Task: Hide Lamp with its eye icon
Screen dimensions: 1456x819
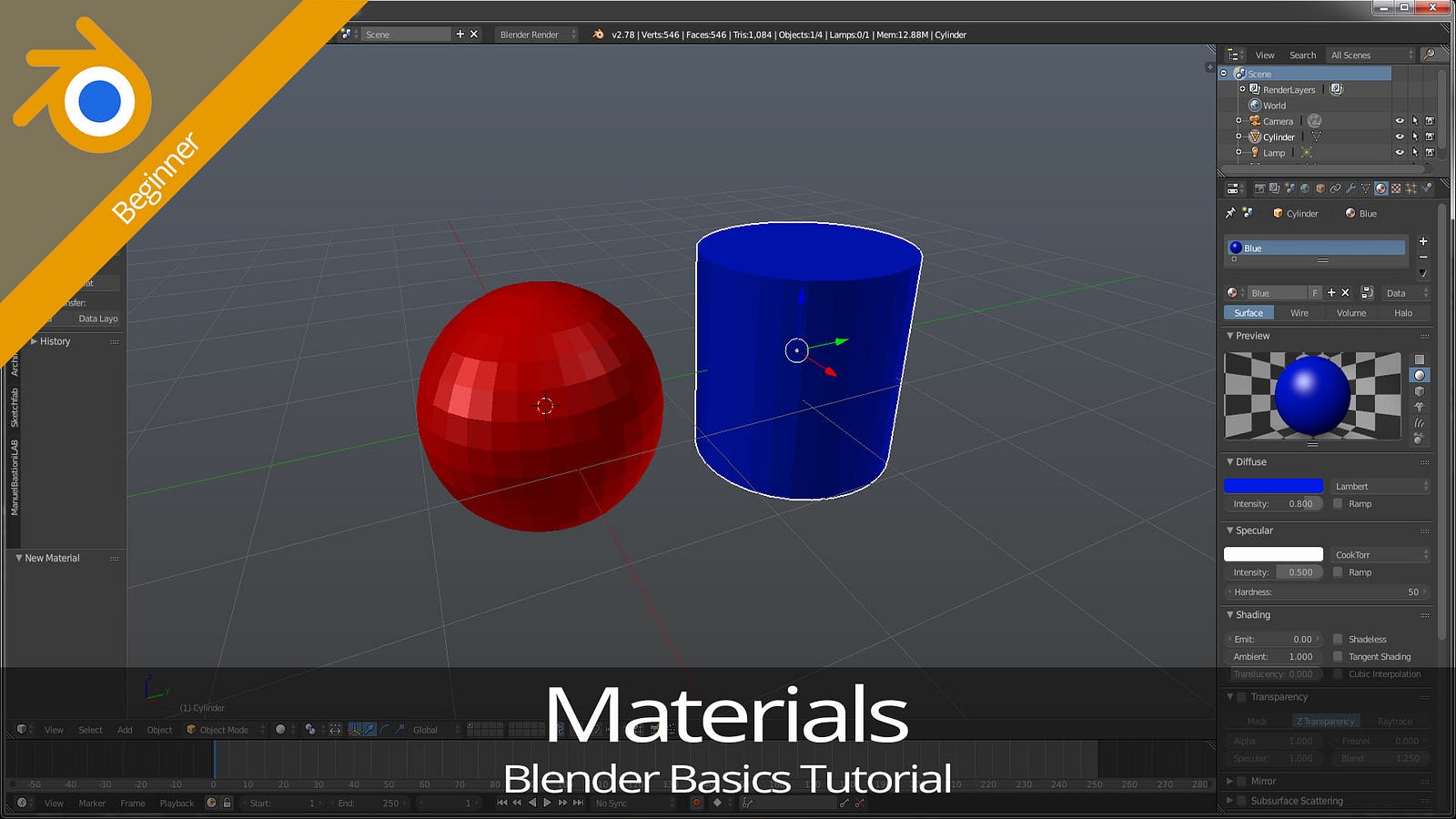Action: tap(1400, 152)
